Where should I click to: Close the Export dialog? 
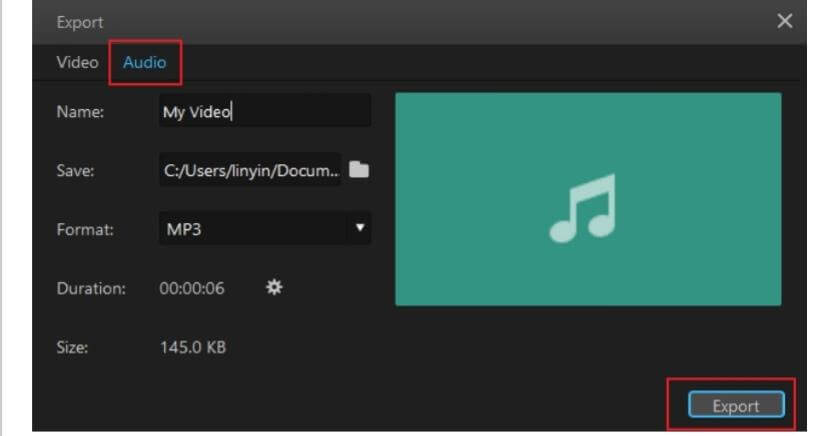[x=784, y=21]
